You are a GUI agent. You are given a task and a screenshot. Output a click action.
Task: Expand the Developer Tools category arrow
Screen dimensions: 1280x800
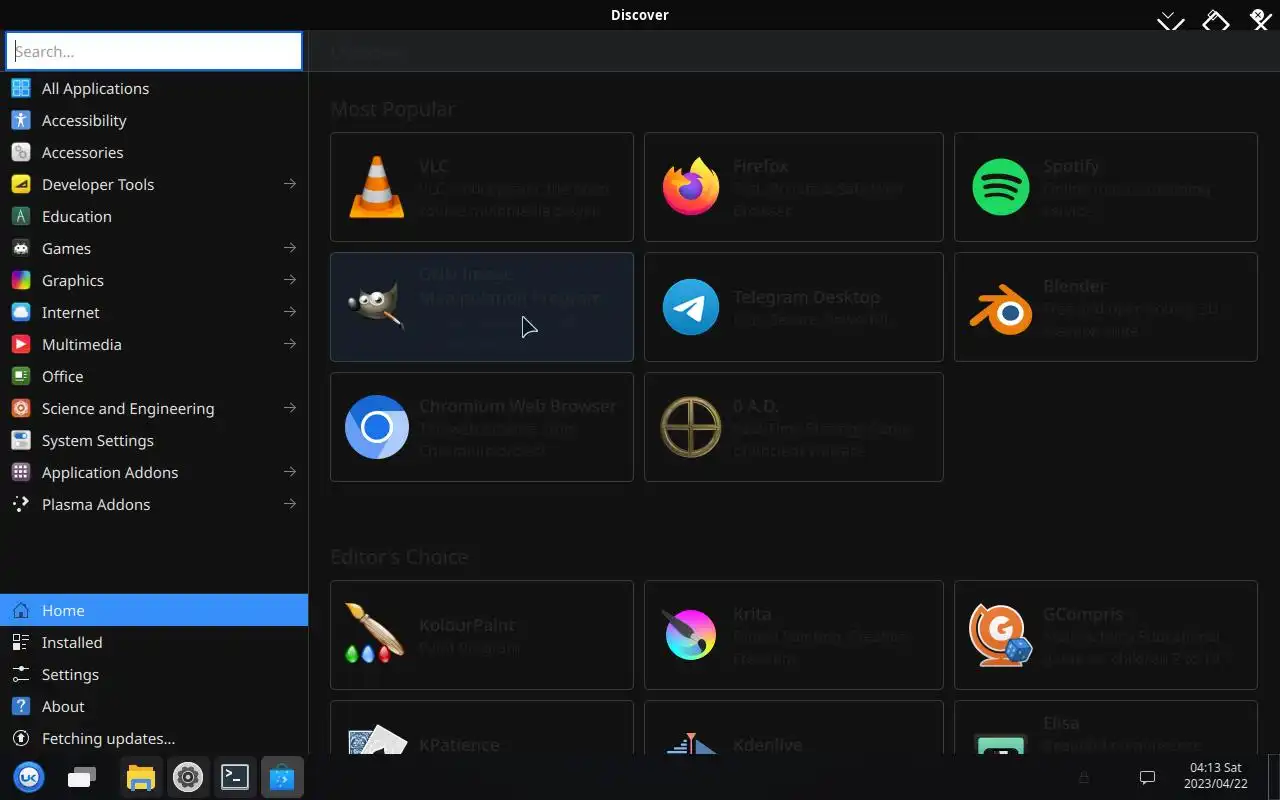[290, 184]
